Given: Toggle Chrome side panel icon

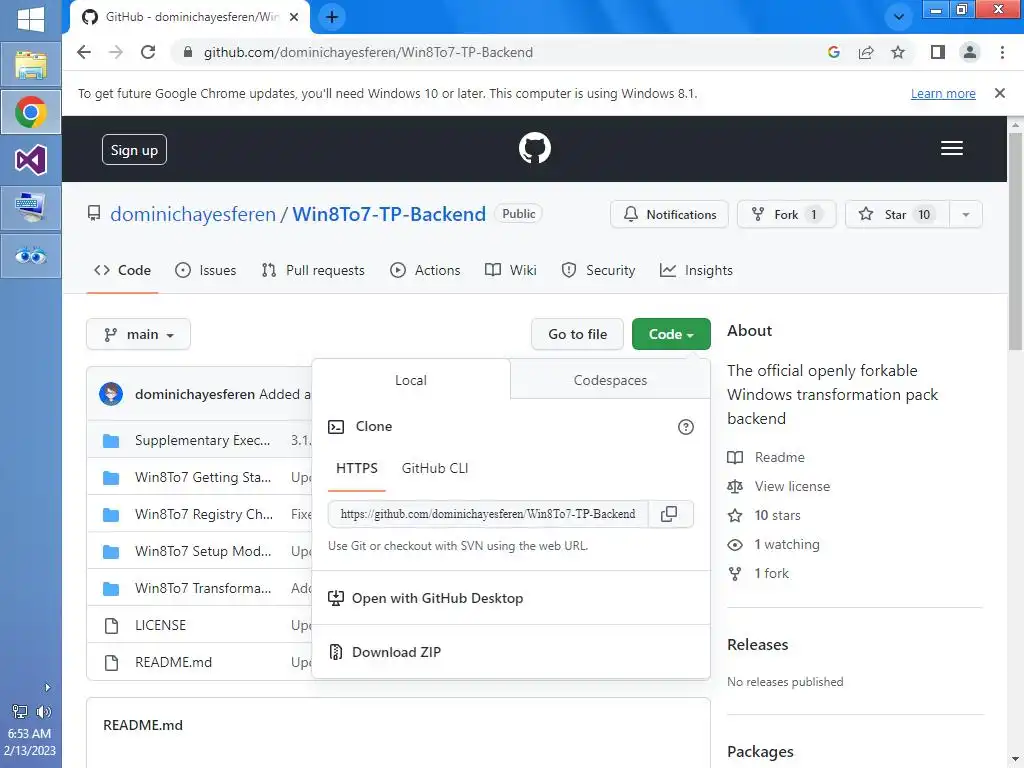Looking at the screenshot, I should coord(938,52).
